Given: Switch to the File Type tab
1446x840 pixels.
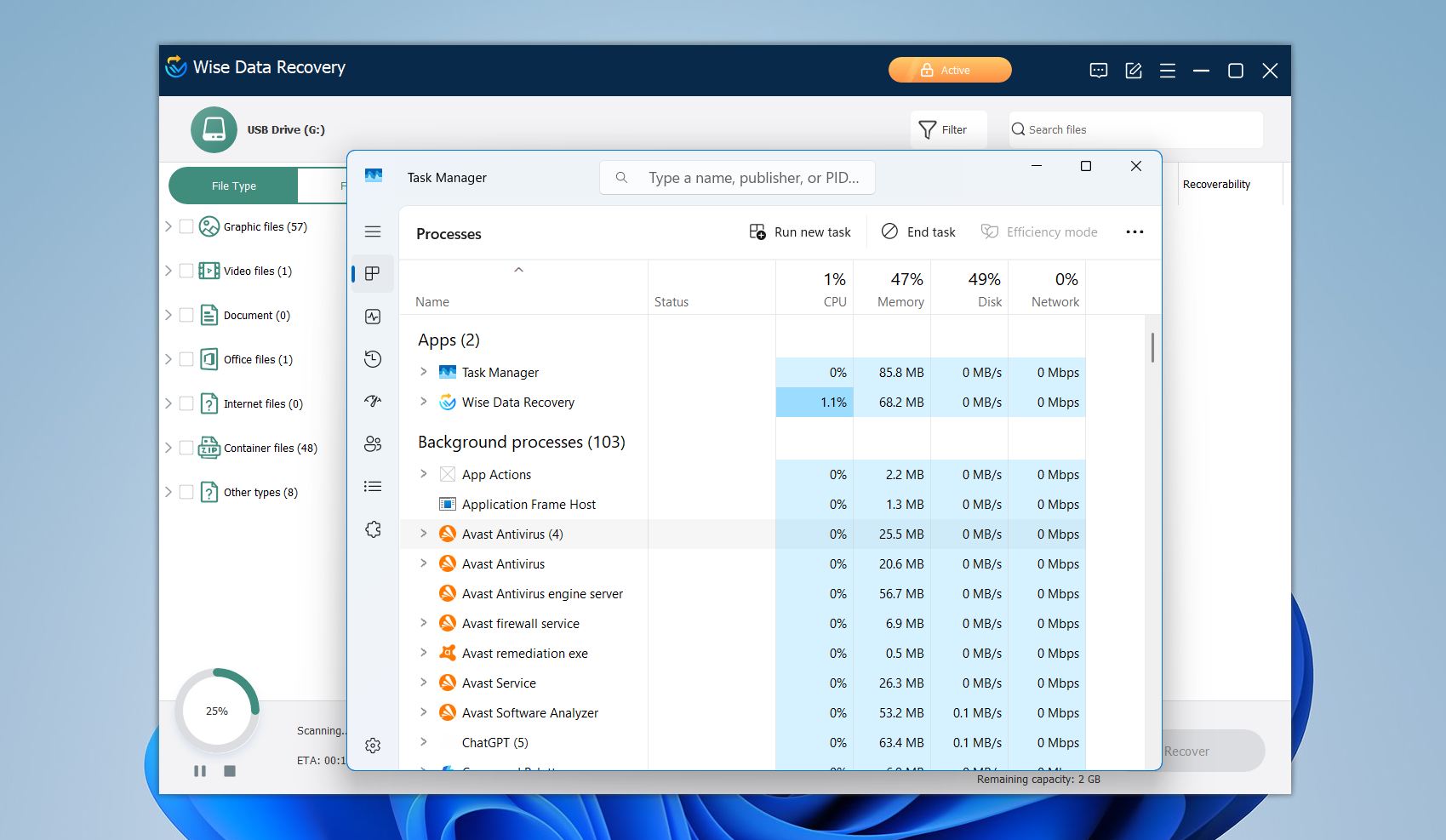Looking at the screenshot, I should coord(232,185).
